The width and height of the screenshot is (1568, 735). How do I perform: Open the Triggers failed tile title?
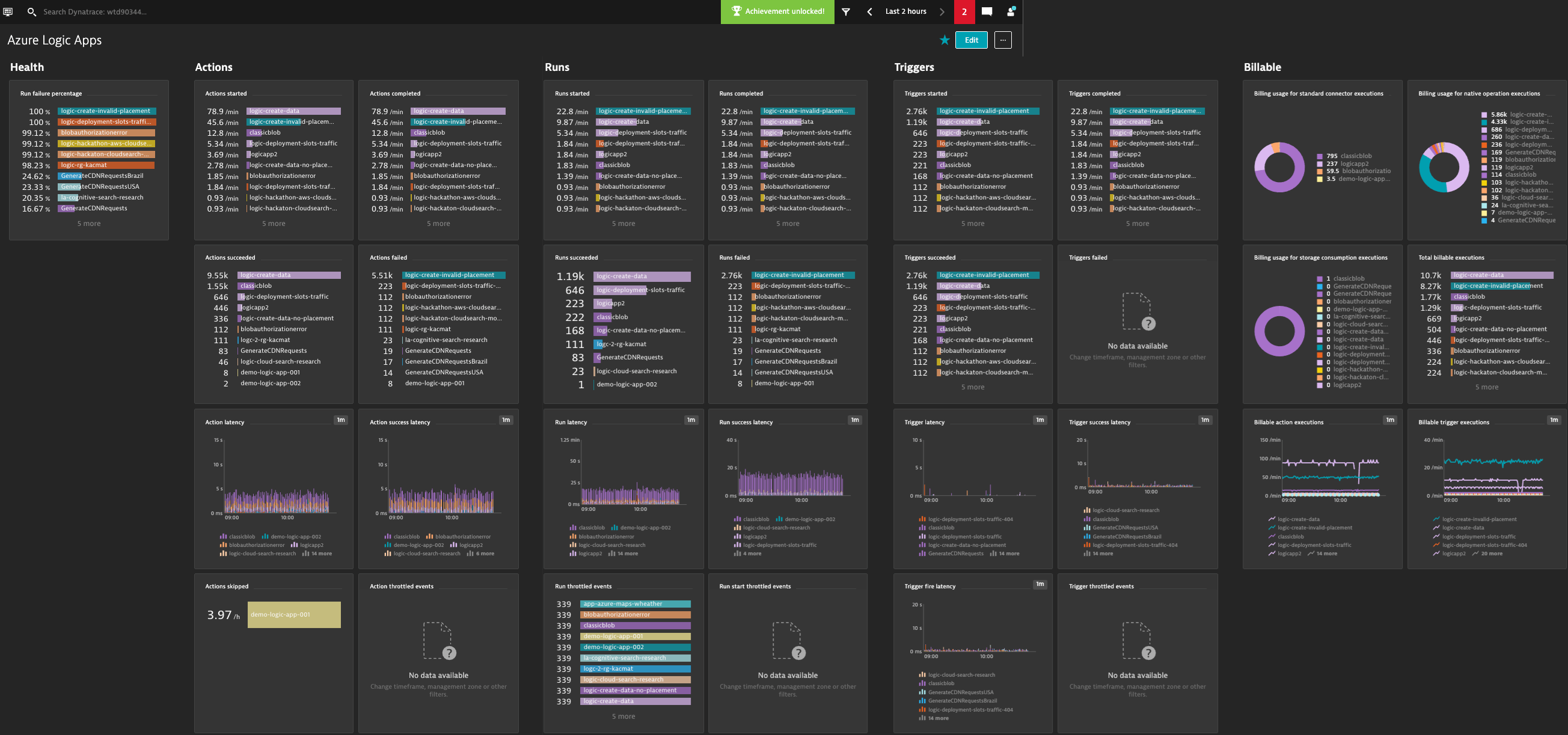coord(1088,257)
